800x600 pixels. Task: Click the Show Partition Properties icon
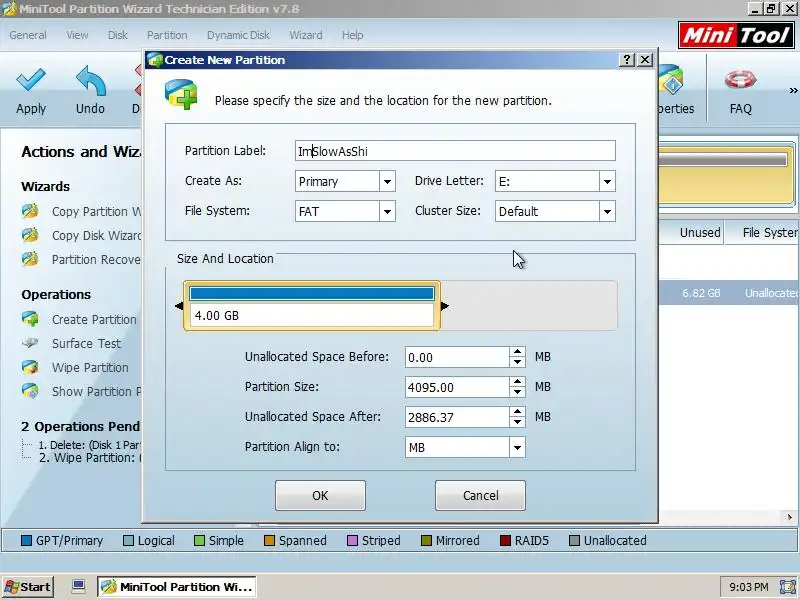click(x=30, y=391)
